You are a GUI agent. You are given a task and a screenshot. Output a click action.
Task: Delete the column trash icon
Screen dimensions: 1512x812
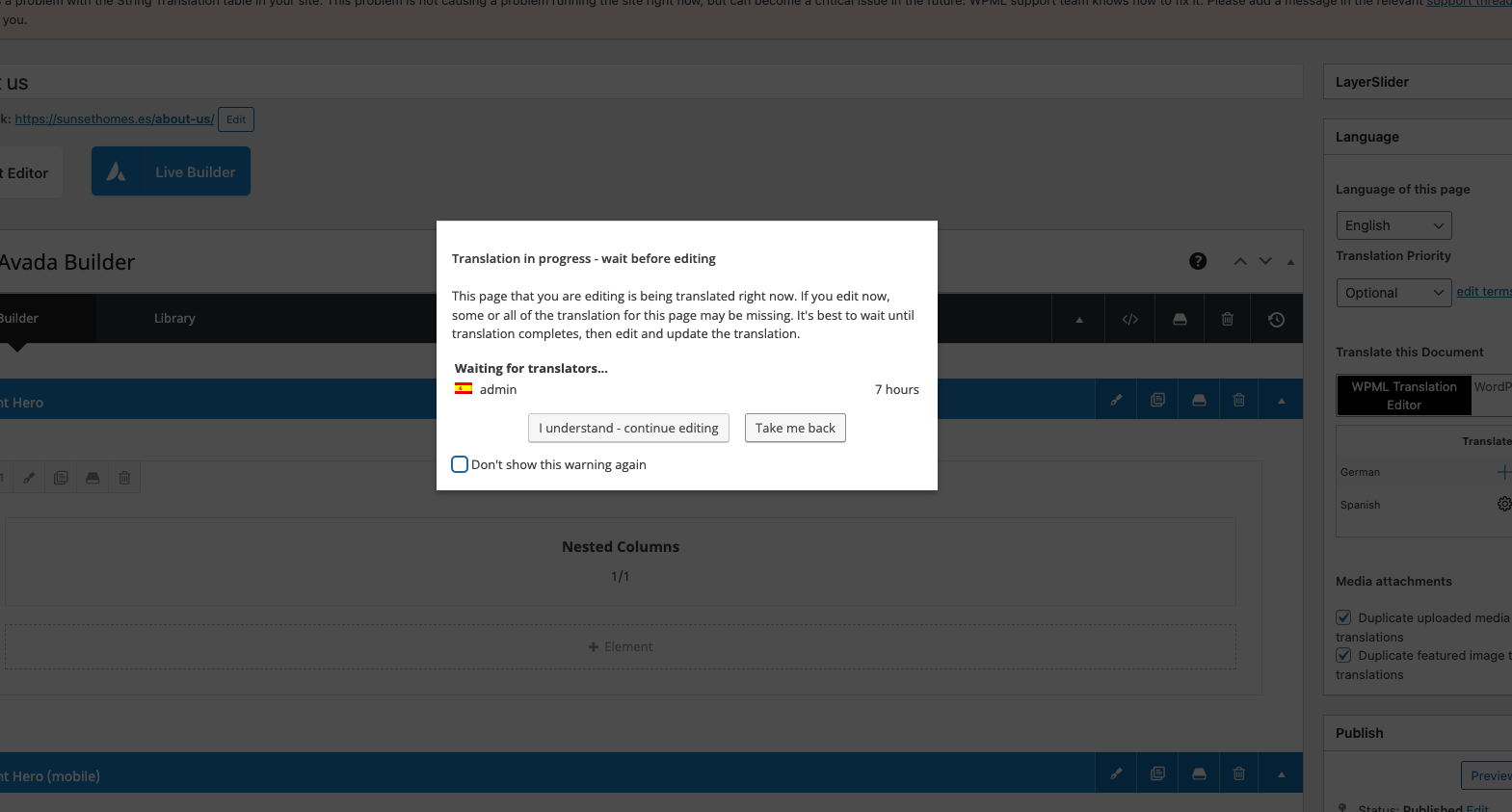point(124,478)
